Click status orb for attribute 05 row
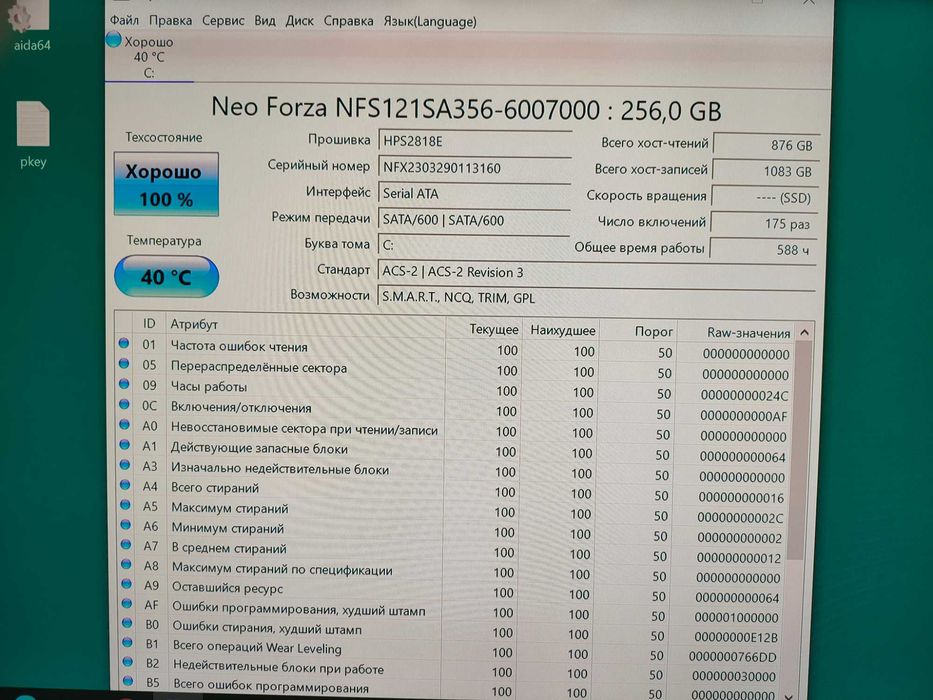933x700 pixels. click(x=124, y=364)
